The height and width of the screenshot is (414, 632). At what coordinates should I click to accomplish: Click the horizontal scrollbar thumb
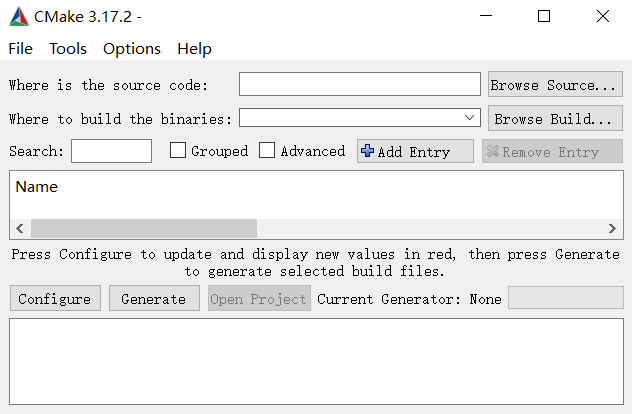[x=144, y=229]
